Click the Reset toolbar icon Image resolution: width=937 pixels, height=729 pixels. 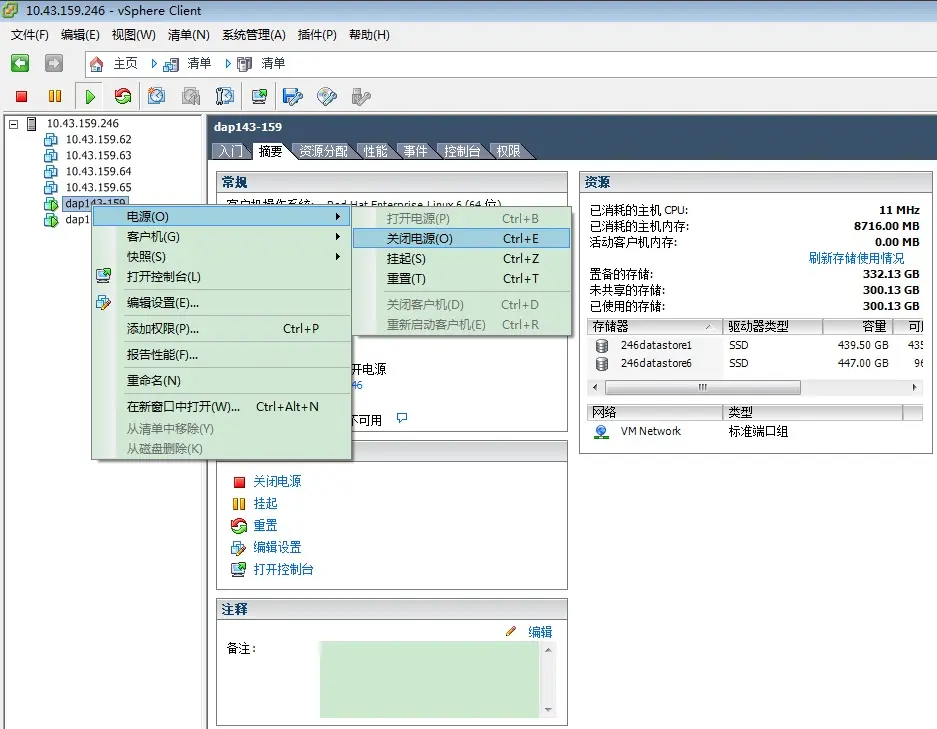[123, 96]
